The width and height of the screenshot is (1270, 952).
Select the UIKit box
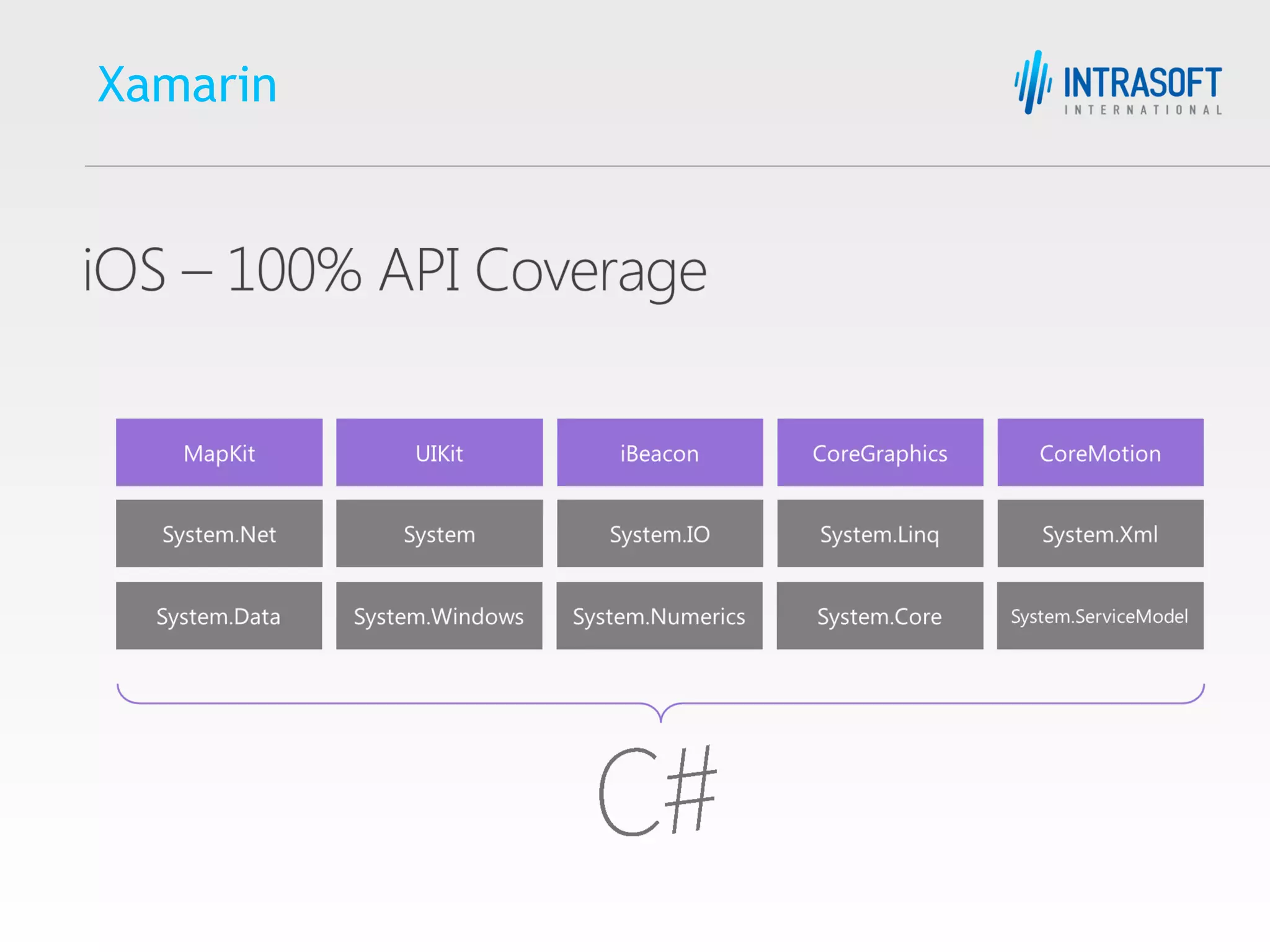coord(439,452)
